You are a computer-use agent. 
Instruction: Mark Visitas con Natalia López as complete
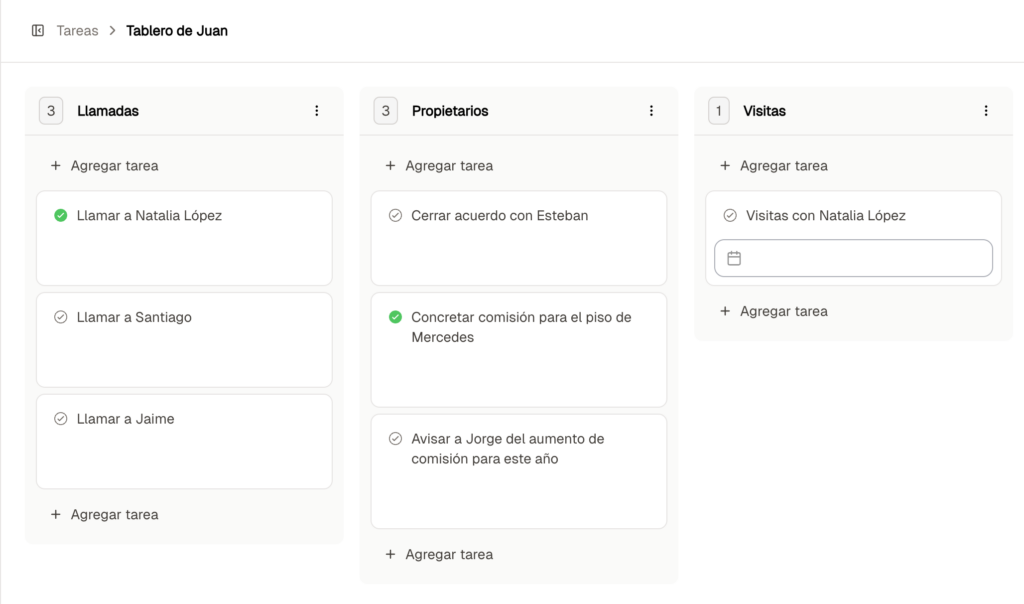tap(730, 215)
